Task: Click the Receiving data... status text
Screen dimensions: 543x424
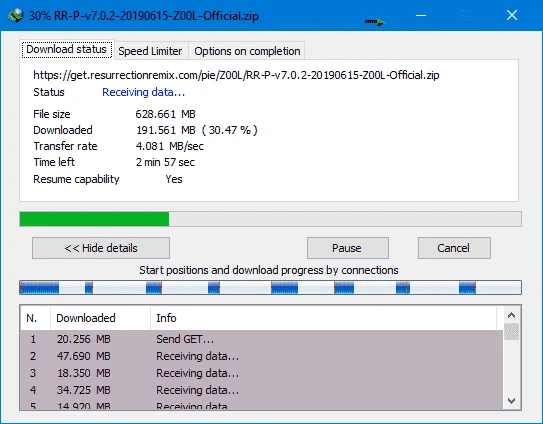Action: [143, 92]
